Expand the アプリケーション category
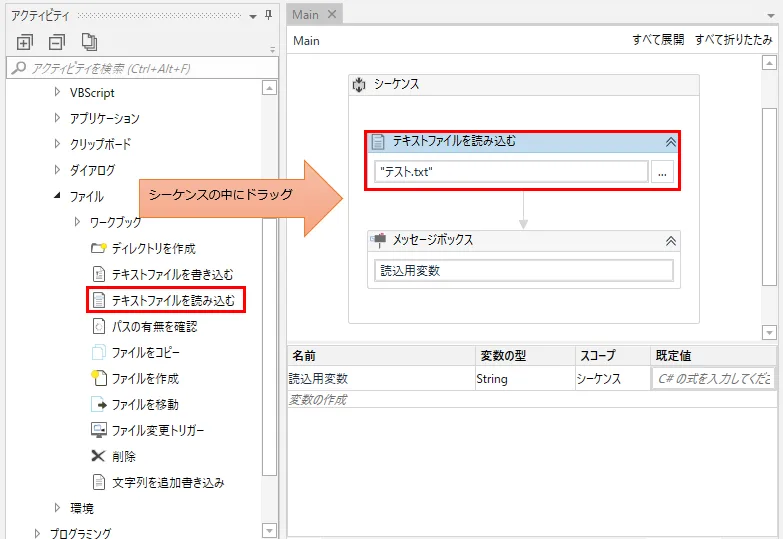Image resolution: width=783 pixels, height=539 pixels. coord(57,118)
